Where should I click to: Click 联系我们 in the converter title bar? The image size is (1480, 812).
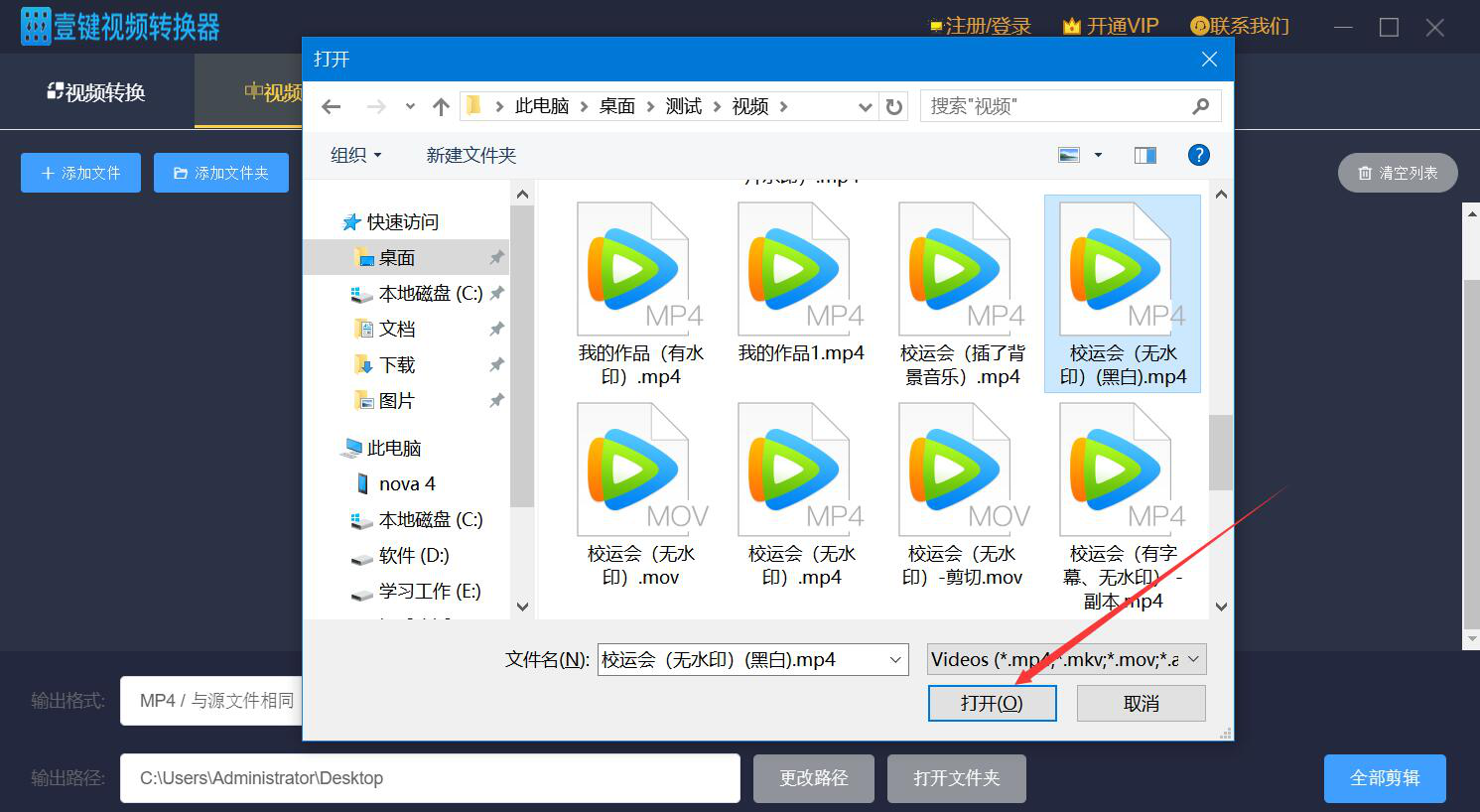click(x=1240, y=26)
